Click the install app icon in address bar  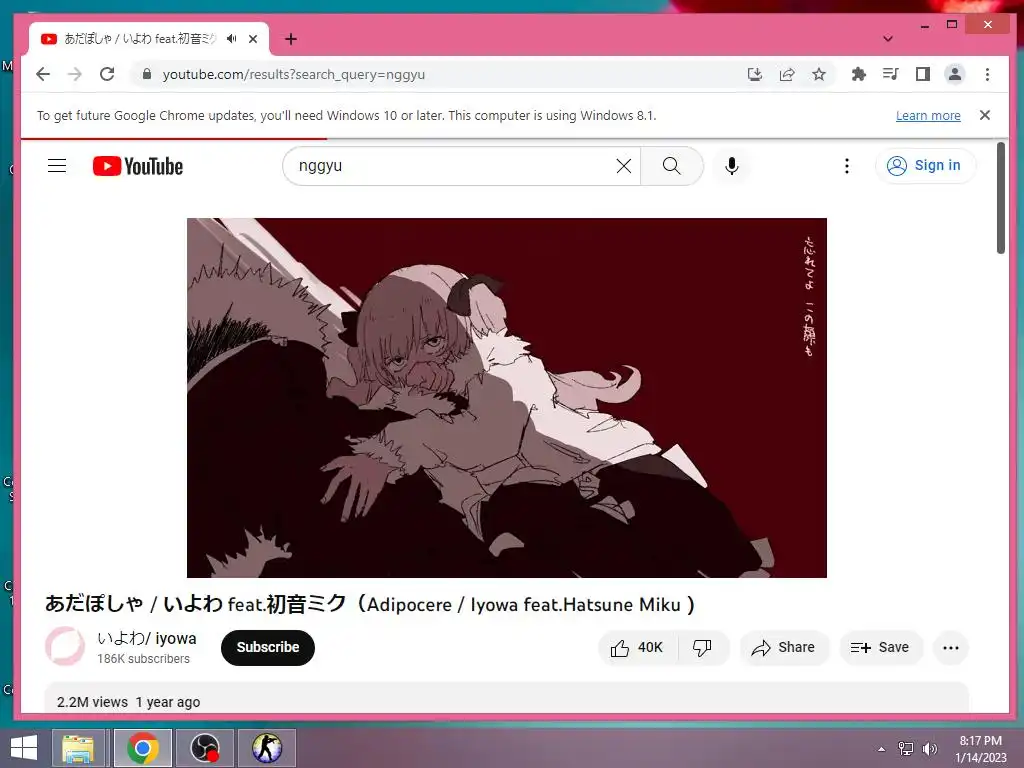pyautogui.click(x=755, y=74)
